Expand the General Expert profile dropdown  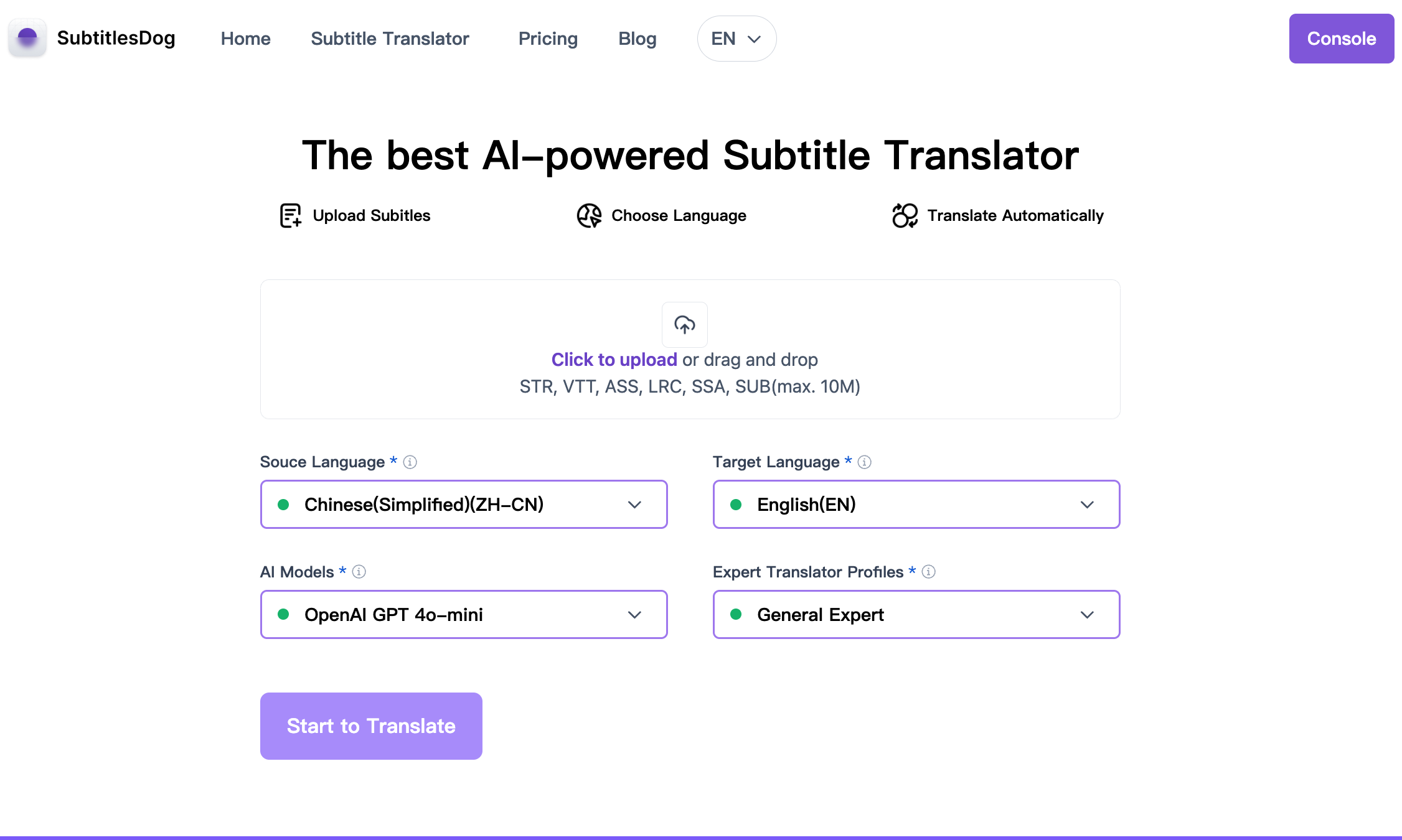[x=916, y=615]
